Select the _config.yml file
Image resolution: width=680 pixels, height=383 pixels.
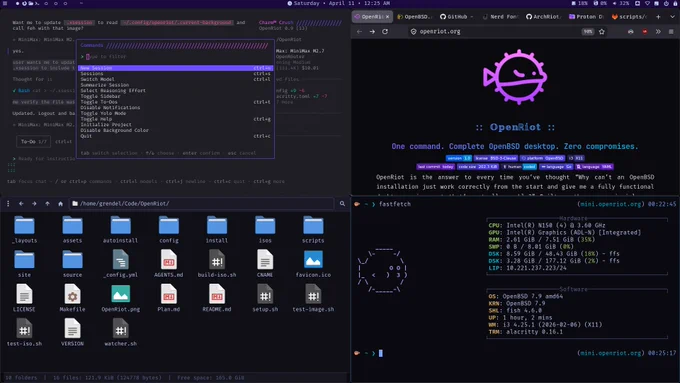[x=121, y=264]
